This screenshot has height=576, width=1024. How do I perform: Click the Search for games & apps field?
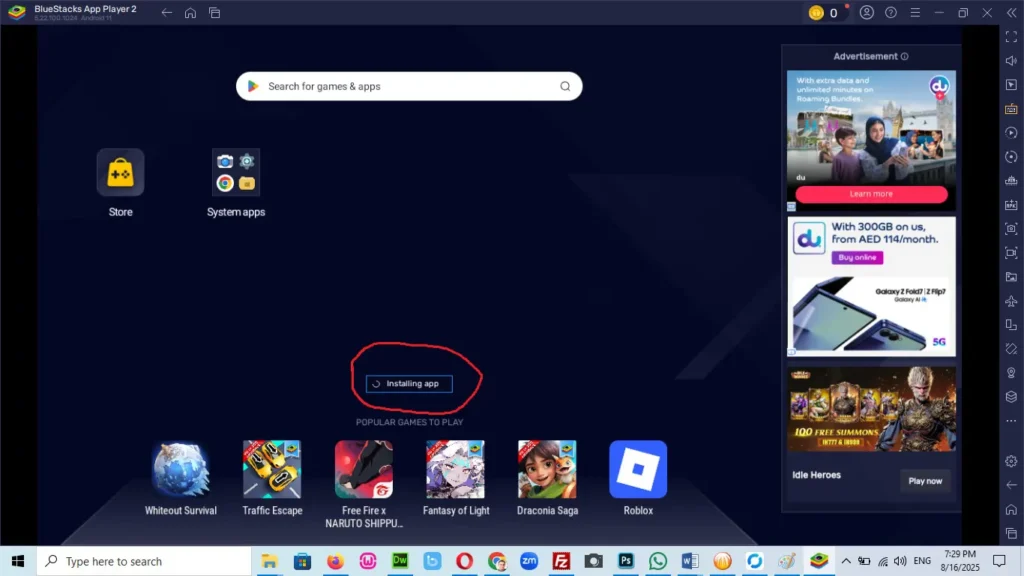[x=409, y=87]
